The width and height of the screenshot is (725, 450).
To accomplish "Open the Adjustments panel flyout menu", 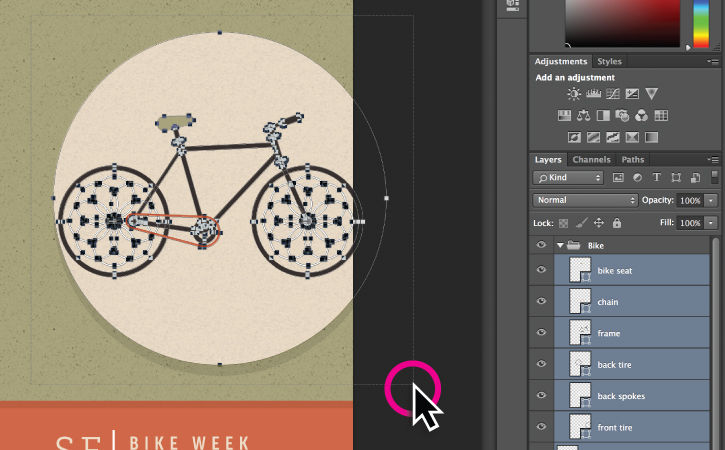I will pyautogui.click(x=713, y=61).
